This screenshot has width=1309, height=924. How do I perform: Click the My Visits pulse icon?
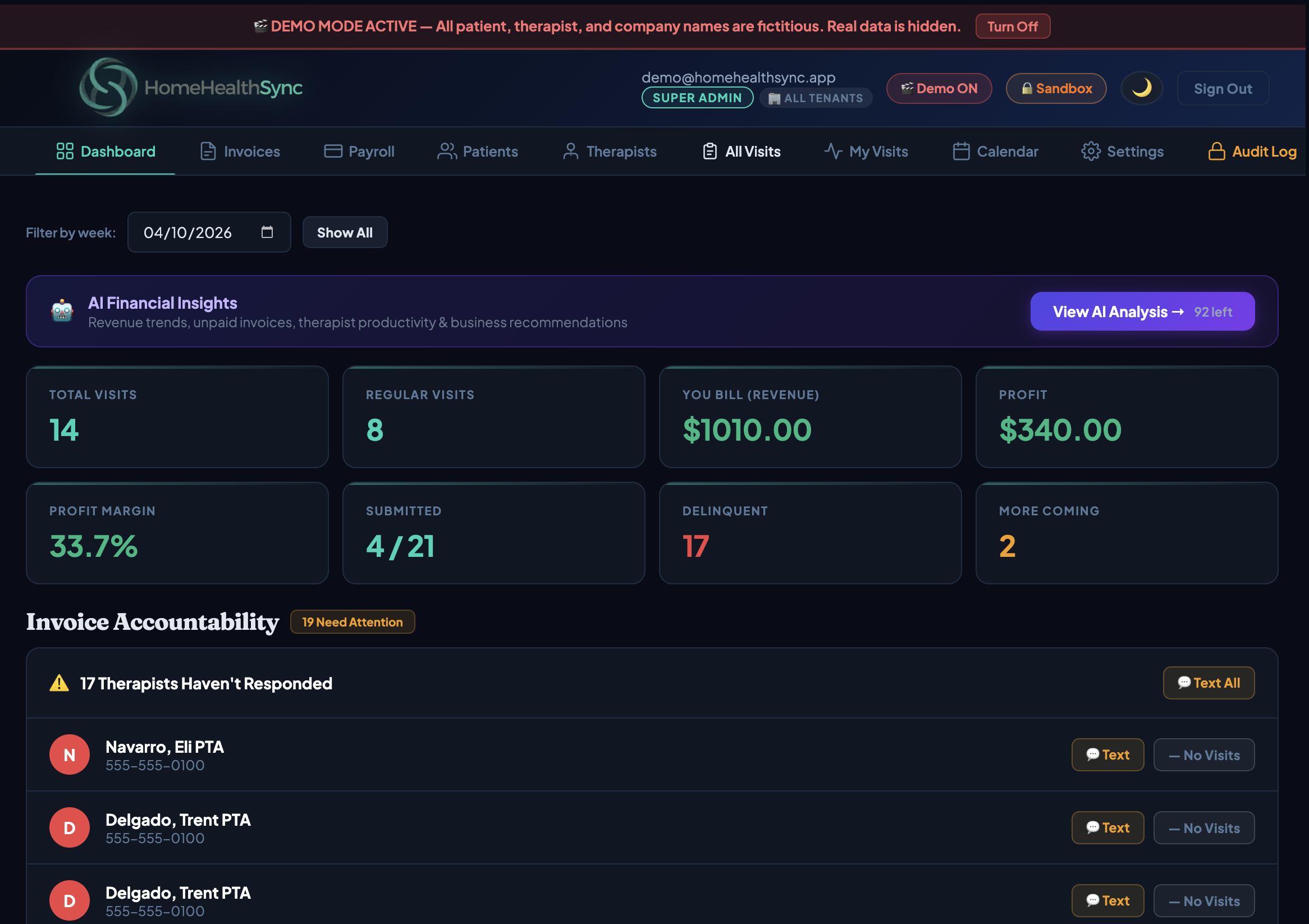[834, 151]
